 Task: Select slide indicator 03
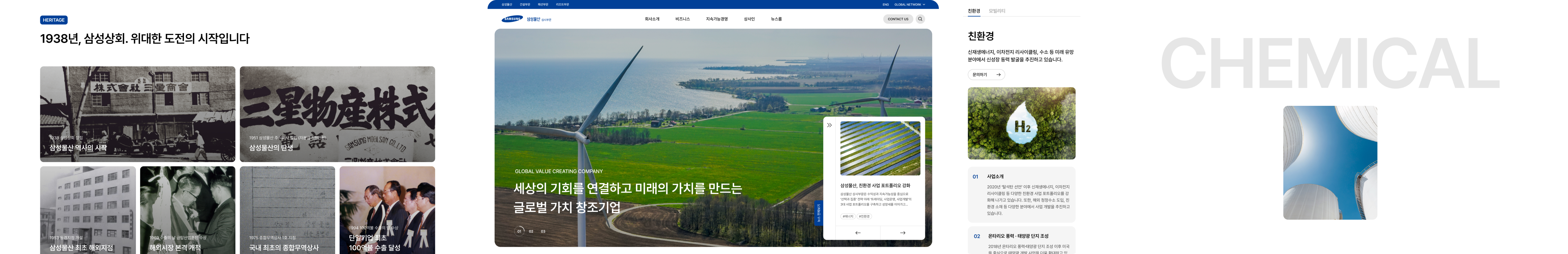click(543, 231)
